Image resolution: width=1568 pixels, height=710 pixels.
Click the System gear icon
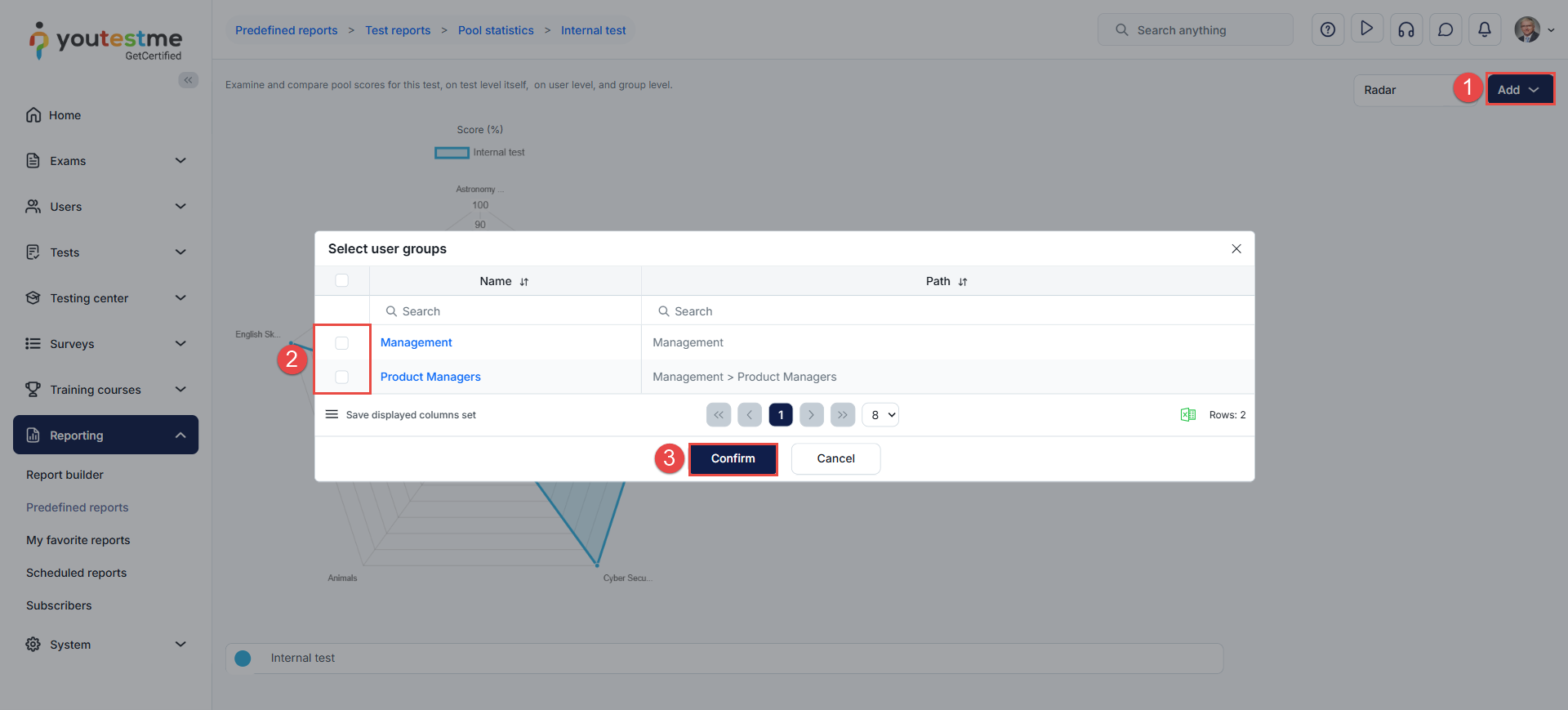tap(33, 645)
